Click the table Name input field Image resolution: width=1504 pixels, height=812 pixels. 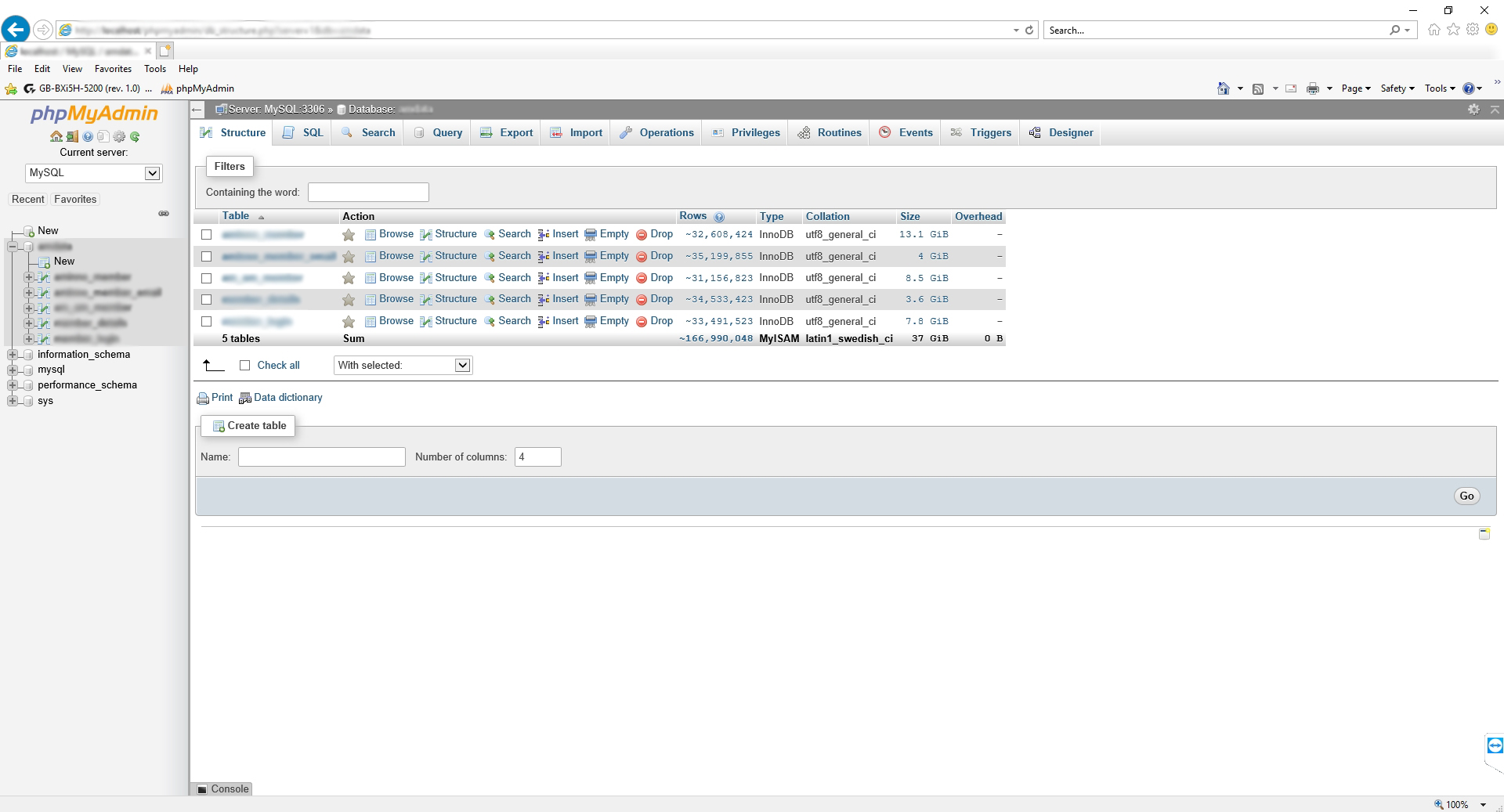(320, 457)
